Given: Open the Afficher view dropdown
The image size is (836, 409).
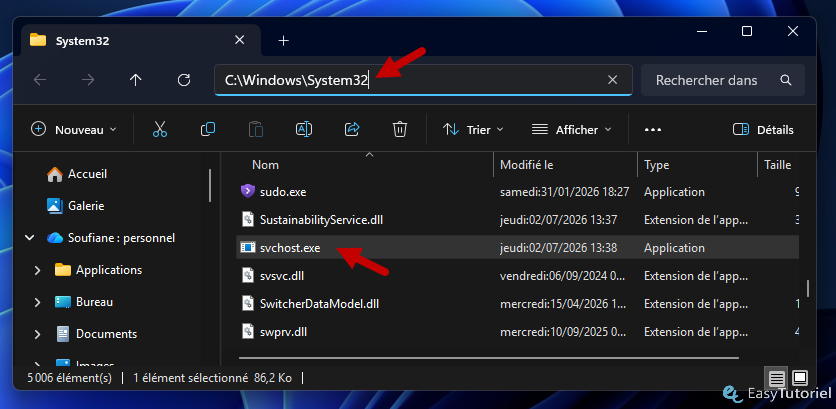Looking at the screenshot, I should pyautogui.click(x=572, y=130).
